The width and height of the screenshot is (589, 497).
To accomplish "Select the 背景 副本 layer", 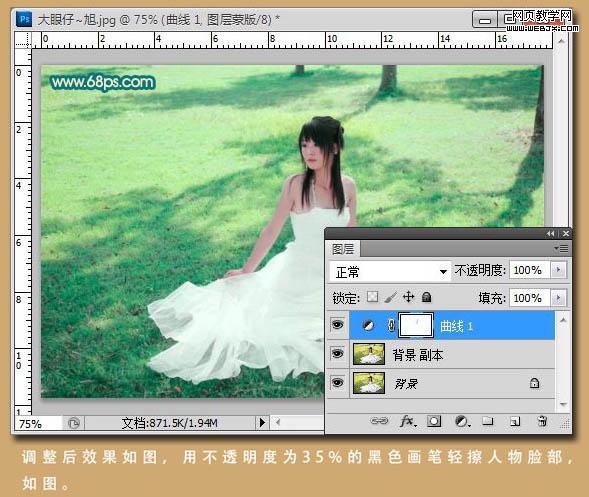I will coord(452,354).
